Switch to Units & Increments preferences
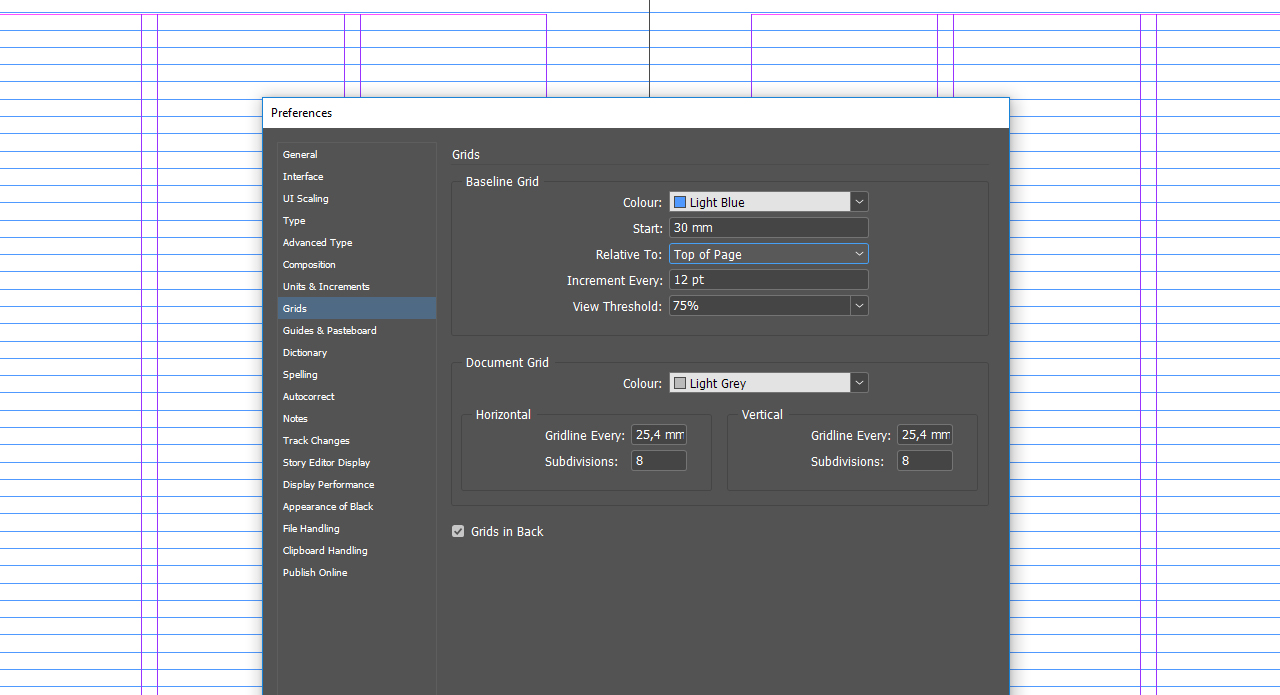1280x695 pixels. pos(326,287)
